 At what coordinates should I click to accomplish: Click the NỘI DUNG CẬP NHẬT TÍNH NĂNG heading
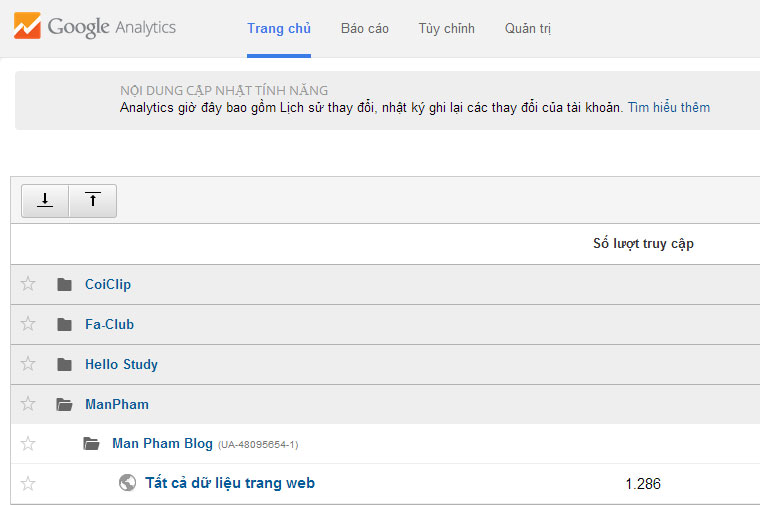tap(224, 91)
